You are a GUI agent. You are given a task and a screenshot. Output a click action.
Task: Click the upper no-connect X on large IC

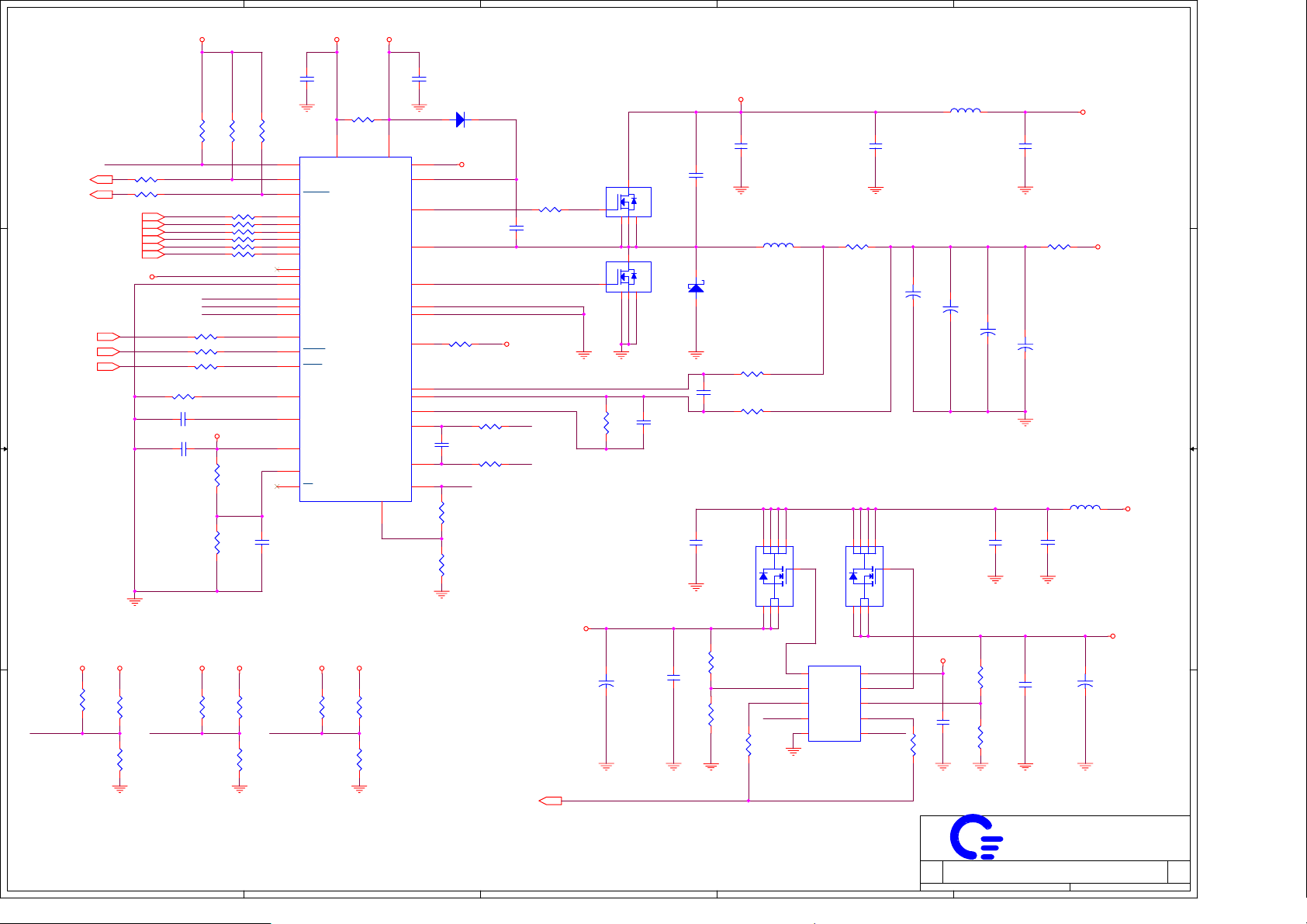point(278,269)
